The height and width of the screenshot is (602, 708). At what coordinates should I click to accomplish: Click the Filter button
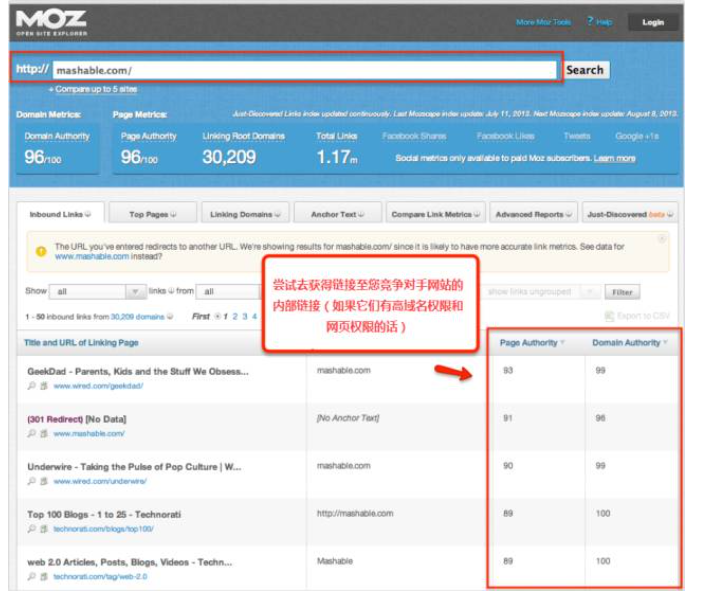coord(622,292)
